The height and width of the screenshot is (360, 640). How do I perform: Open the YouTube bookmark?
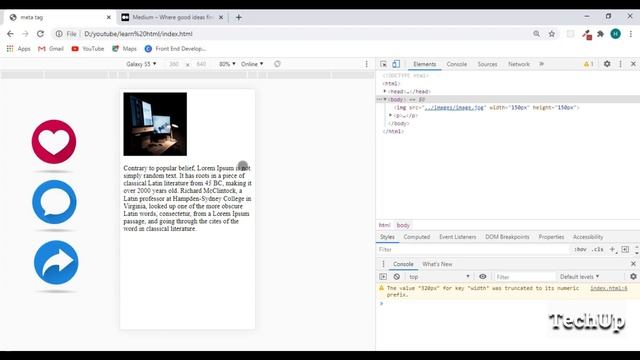[88, 49]
